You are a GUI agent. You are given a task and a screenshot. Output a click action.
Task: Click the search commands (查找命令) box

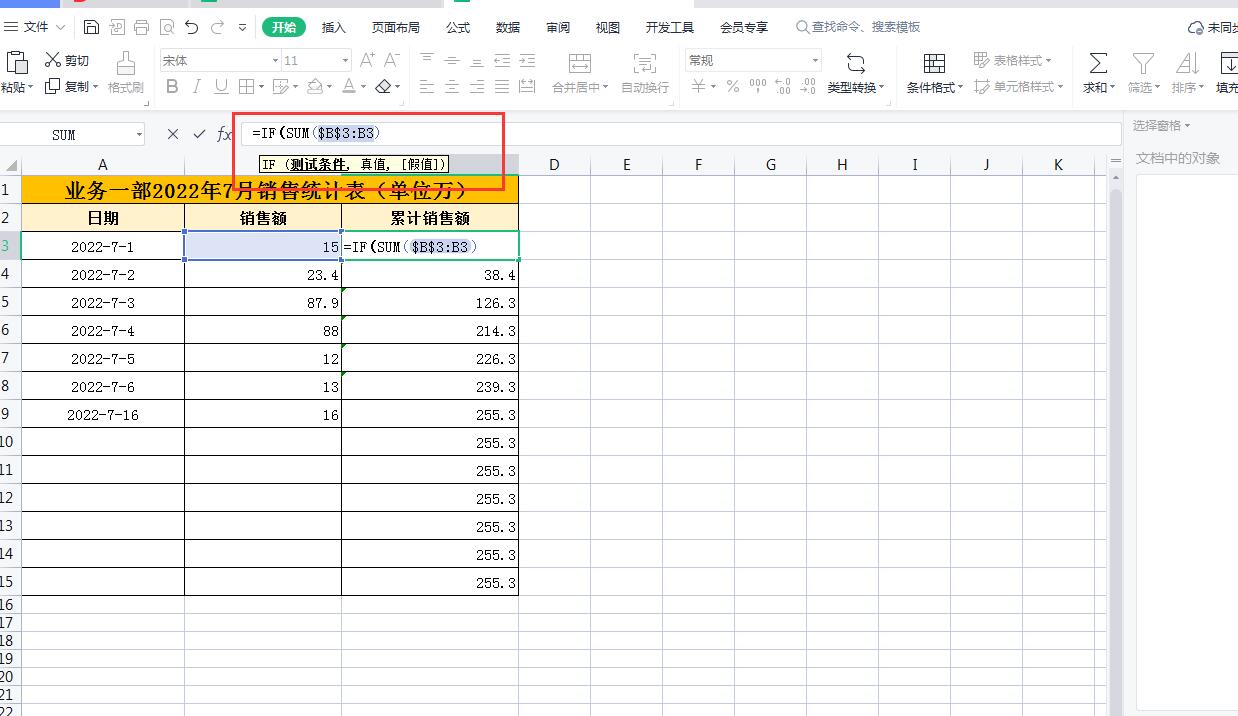point(858,27)
